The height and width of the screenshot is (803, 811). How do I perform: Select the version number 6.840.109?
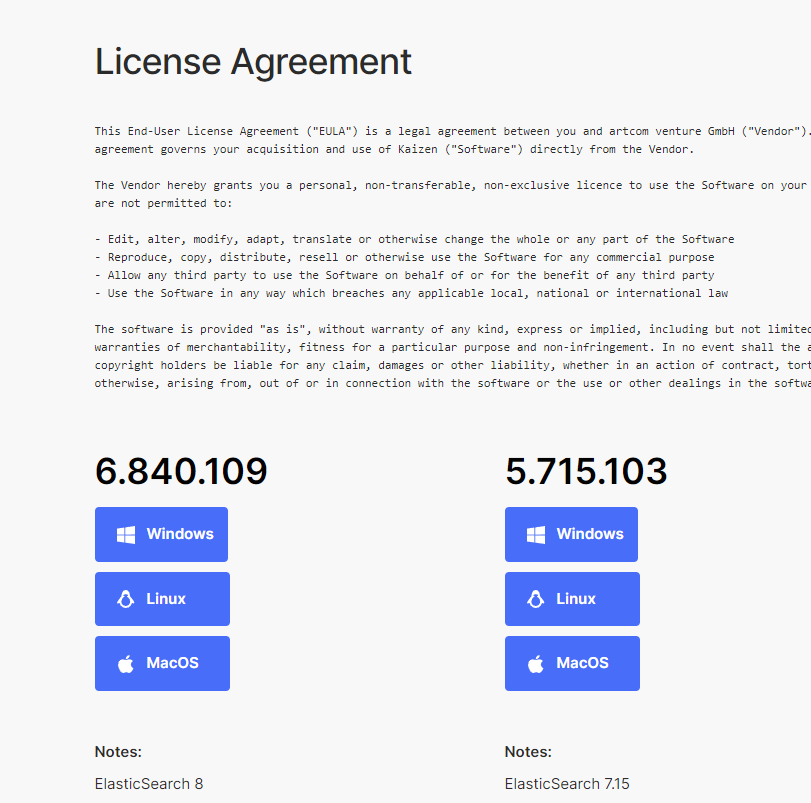[181, 471]
